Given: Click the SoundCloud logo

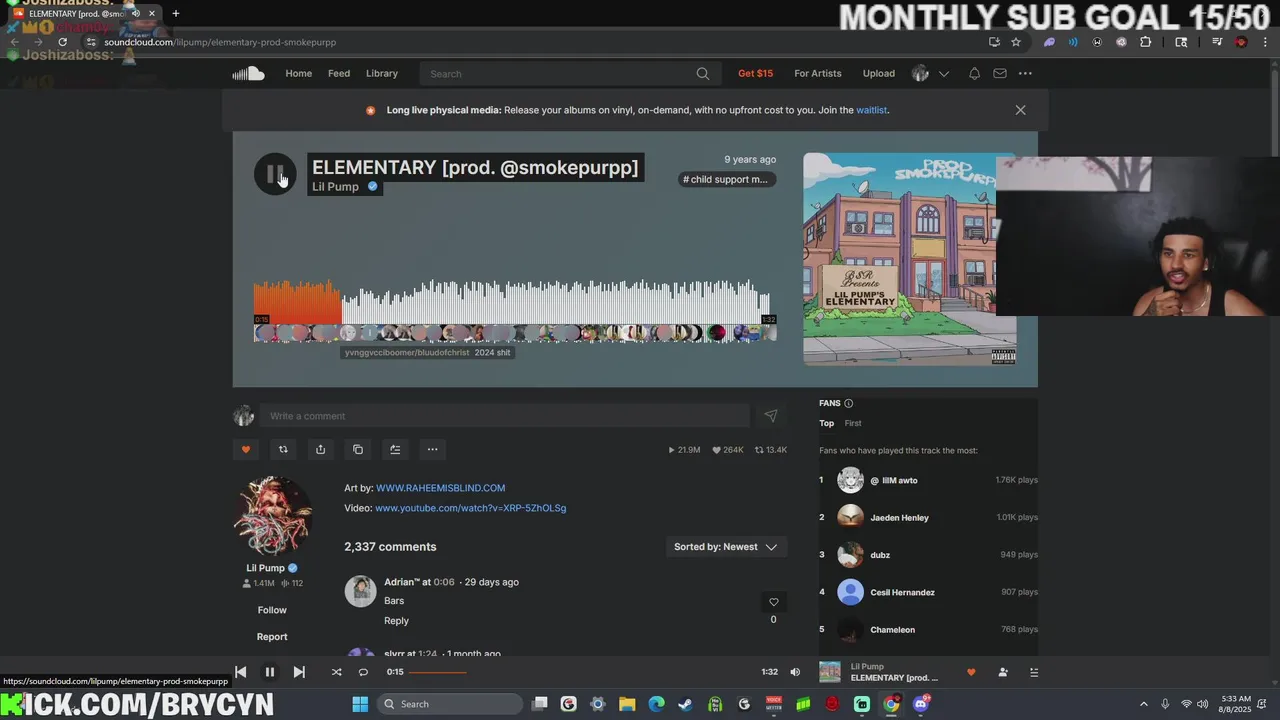Looking at the screenshot, I should coord(248,73).
